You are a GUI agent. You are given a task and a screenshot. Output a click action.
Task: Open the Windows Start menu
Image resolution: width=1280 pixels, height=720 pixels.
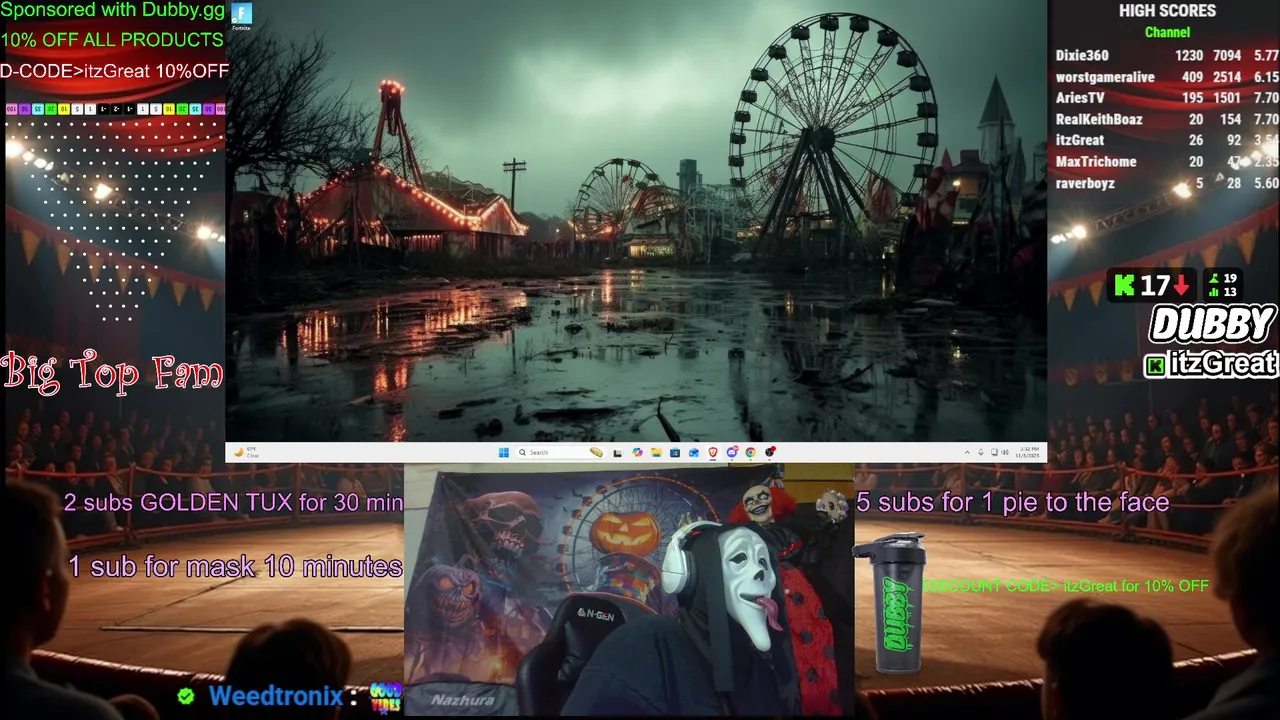click(504, 452)
